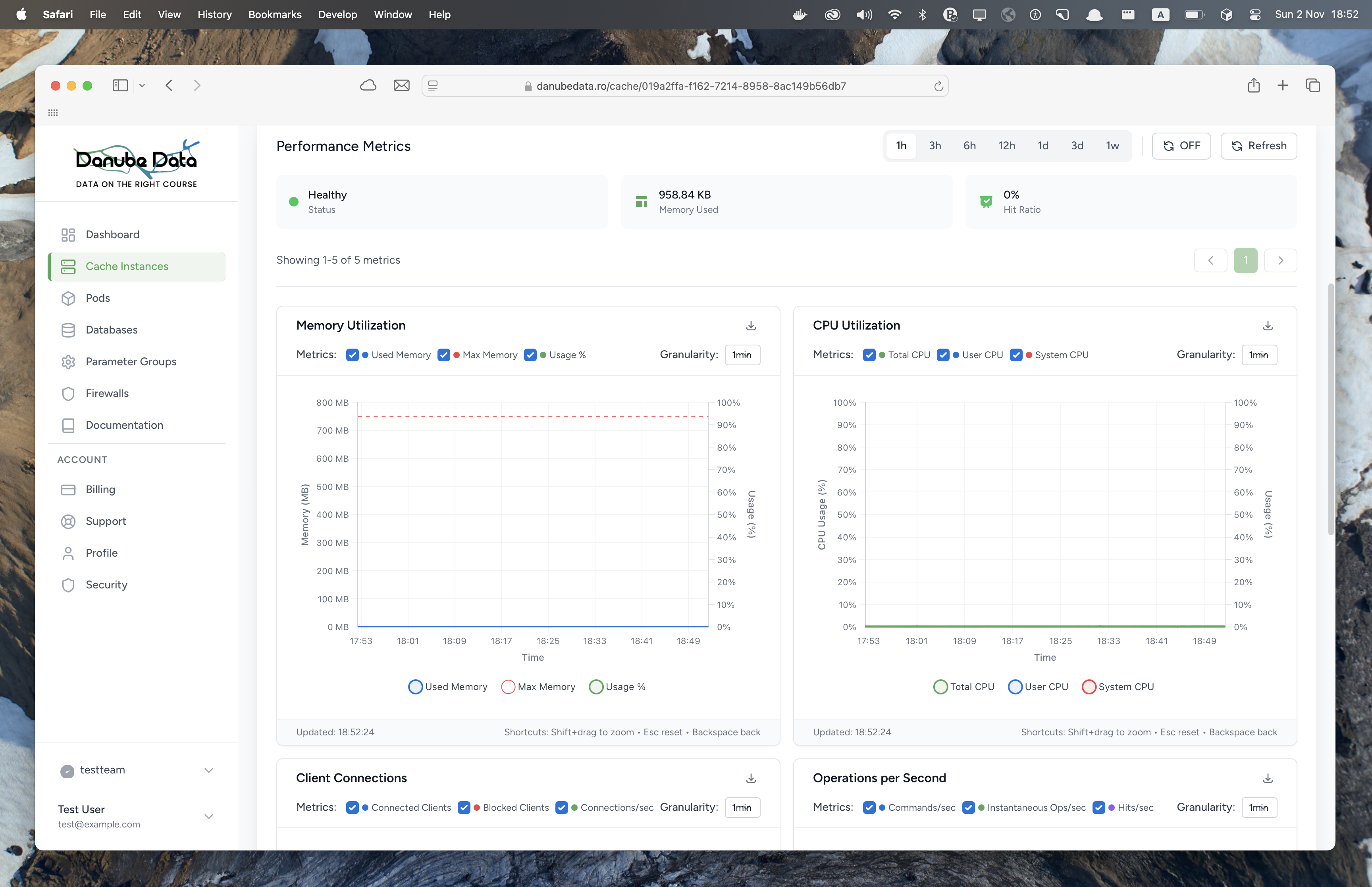Screen dimensions: 1372x887
Task: Click the Databases sidebar icon
Action: [x=69, y=330]
